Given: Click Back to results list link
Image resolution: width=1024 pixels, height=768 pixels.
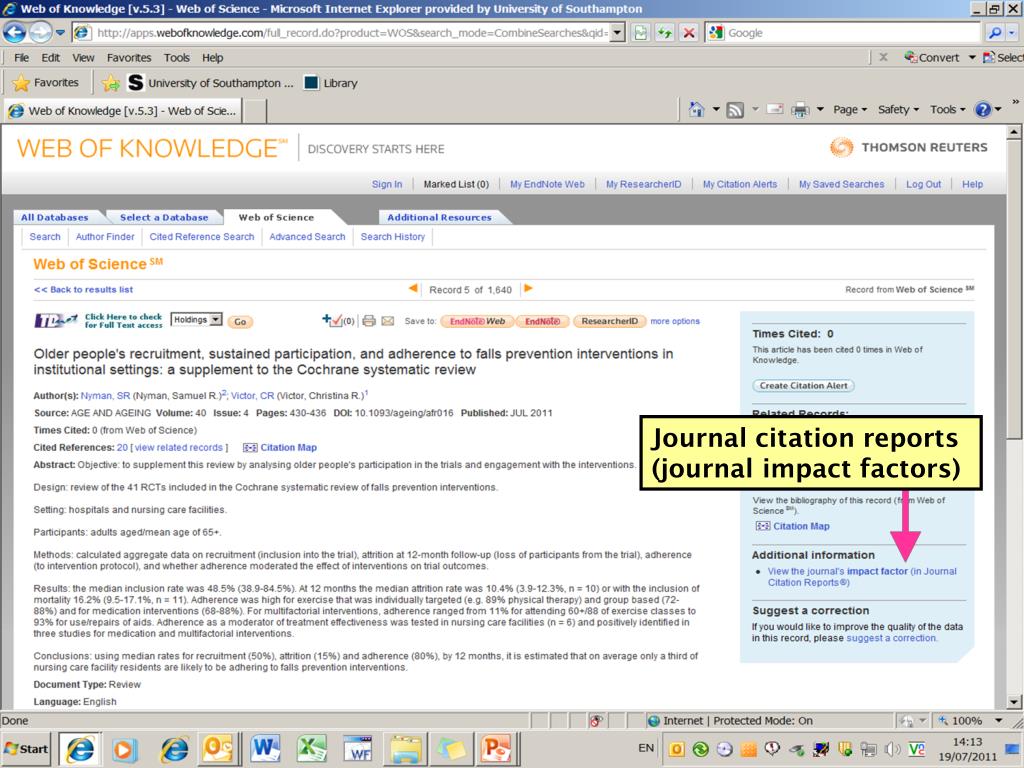Looking at the screenshot, I should [x=83, y=289].
